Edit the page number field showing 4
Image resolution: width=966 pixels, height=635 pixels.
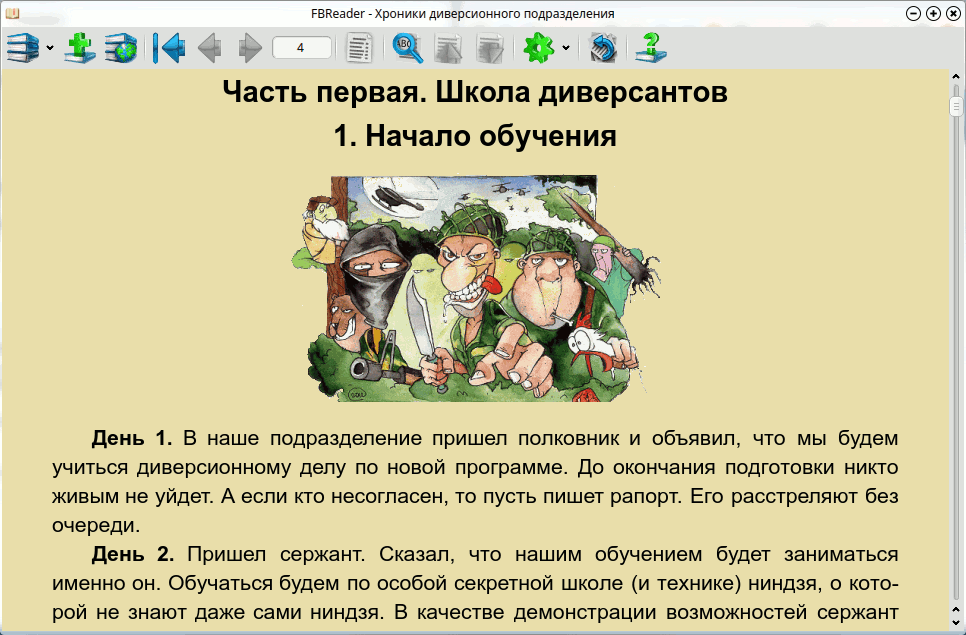(x=301, y=47)
